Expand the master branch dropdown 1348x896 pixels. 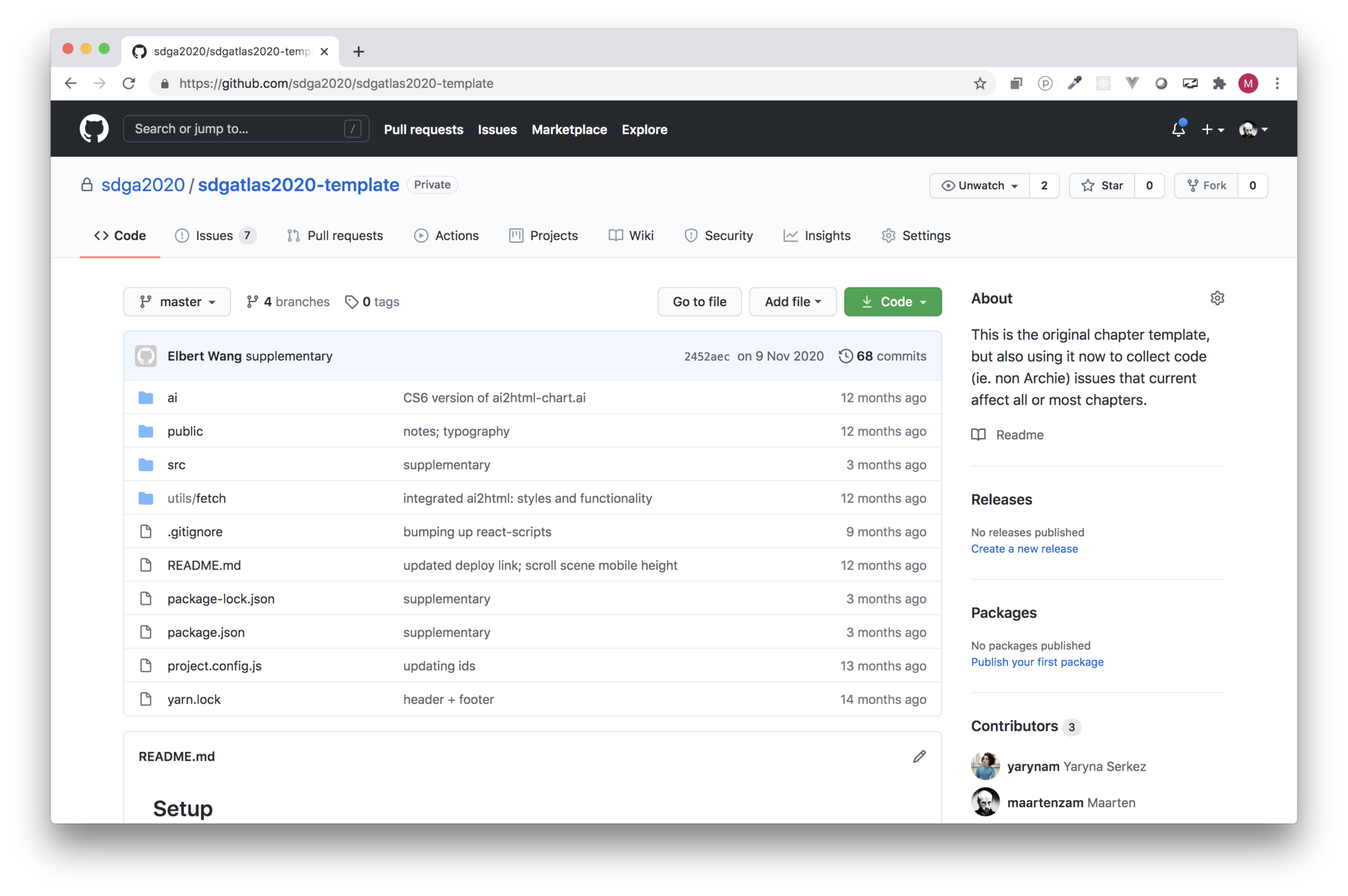[177, 302]
